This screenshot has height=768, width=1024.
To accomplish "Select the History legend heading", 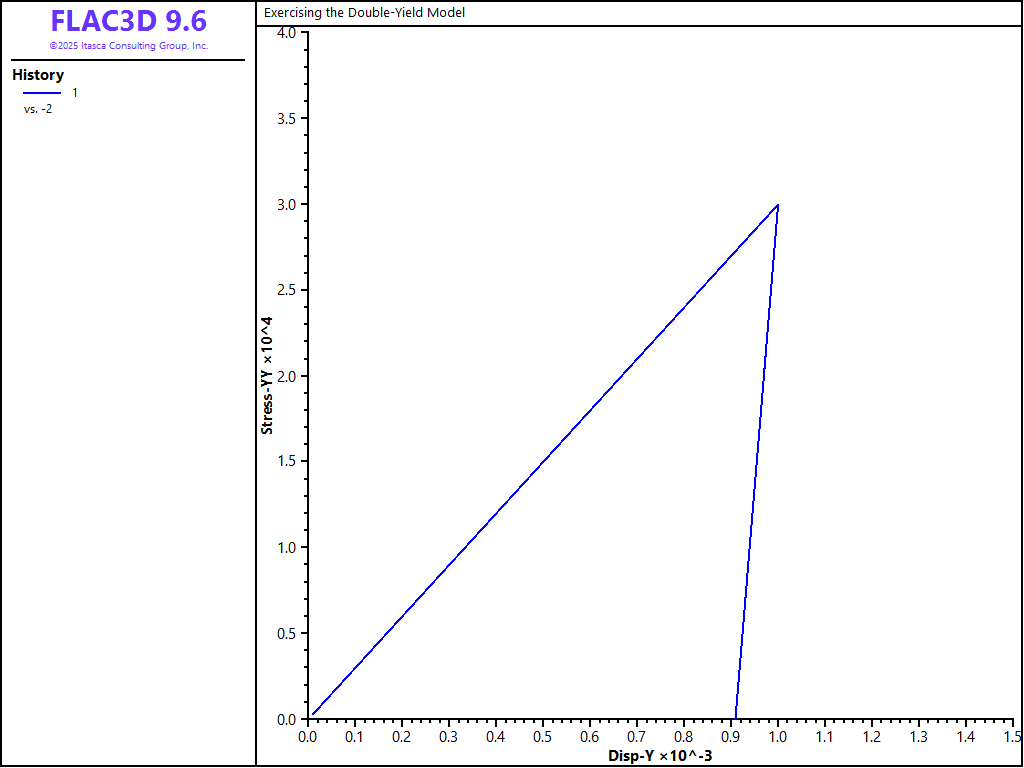I will pos(38,75).
